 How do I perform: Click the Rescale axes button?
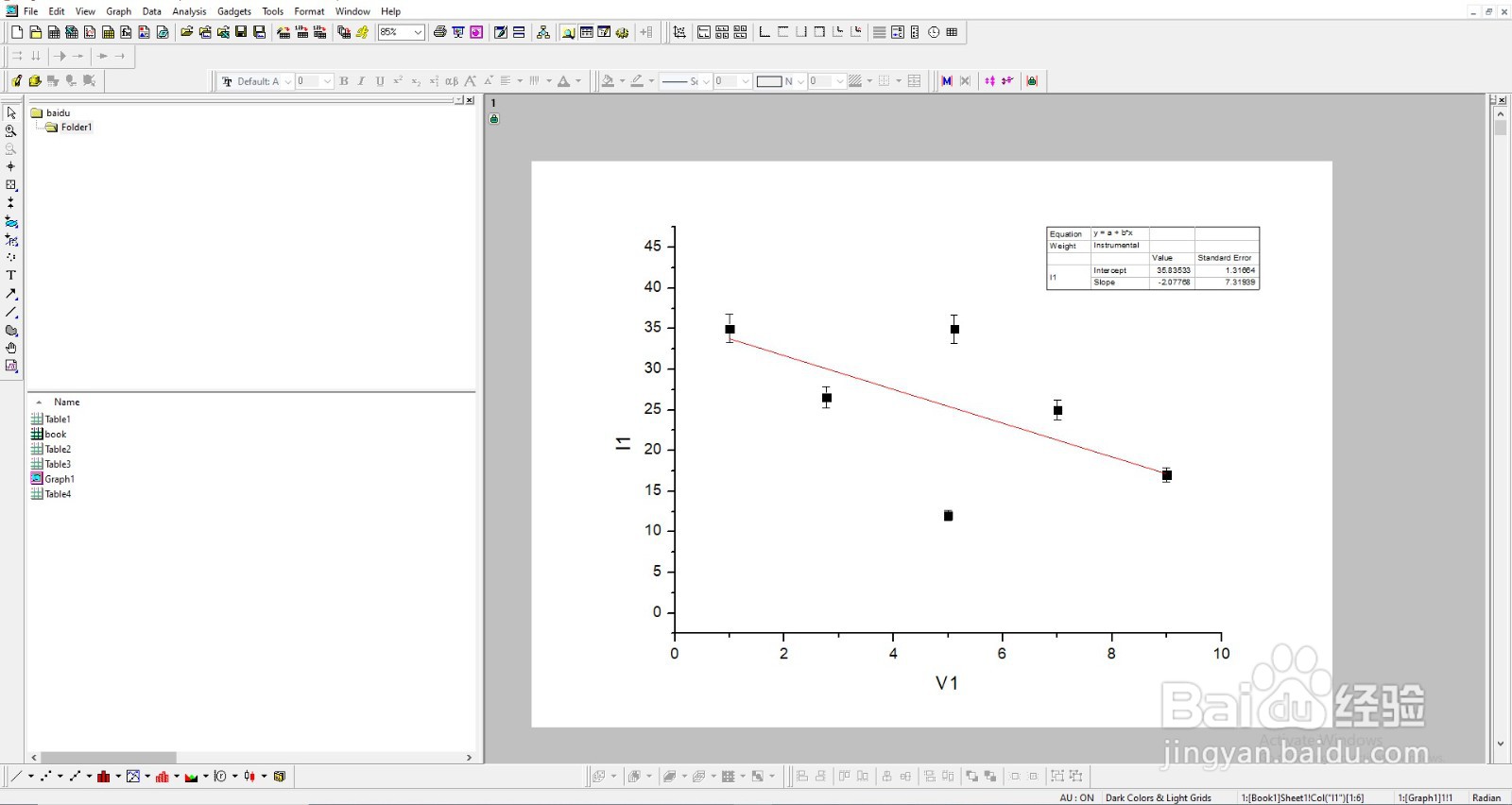[x=679, y=32]
